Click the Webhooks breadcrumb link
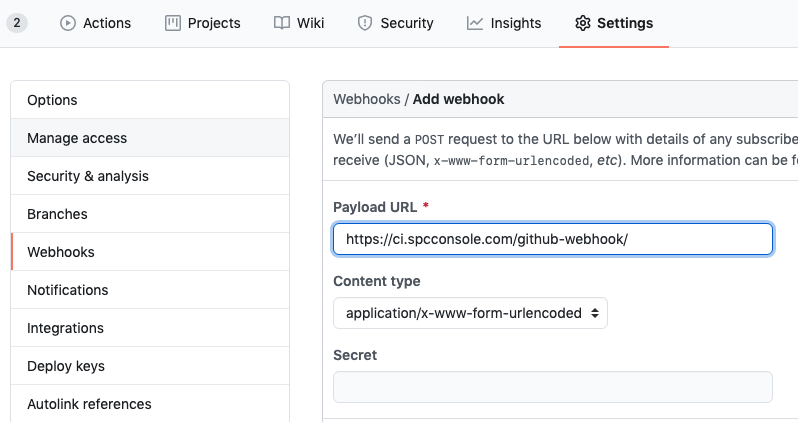 coord(366,99)
